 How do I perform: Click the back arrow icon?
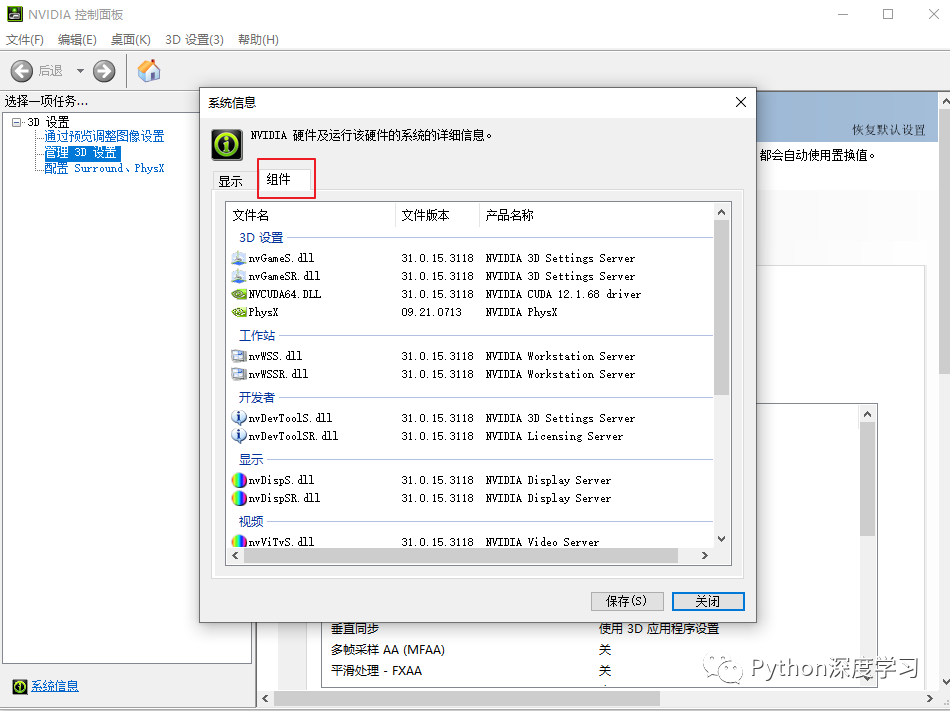(x=22, y=71)
